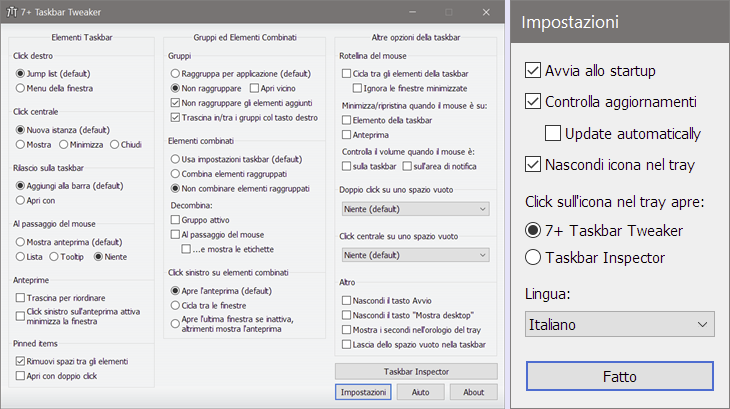Select Non raggruppare radio button
Image resolution: width=730 pixels, height=409 pixels.
[x=175, y=88]
